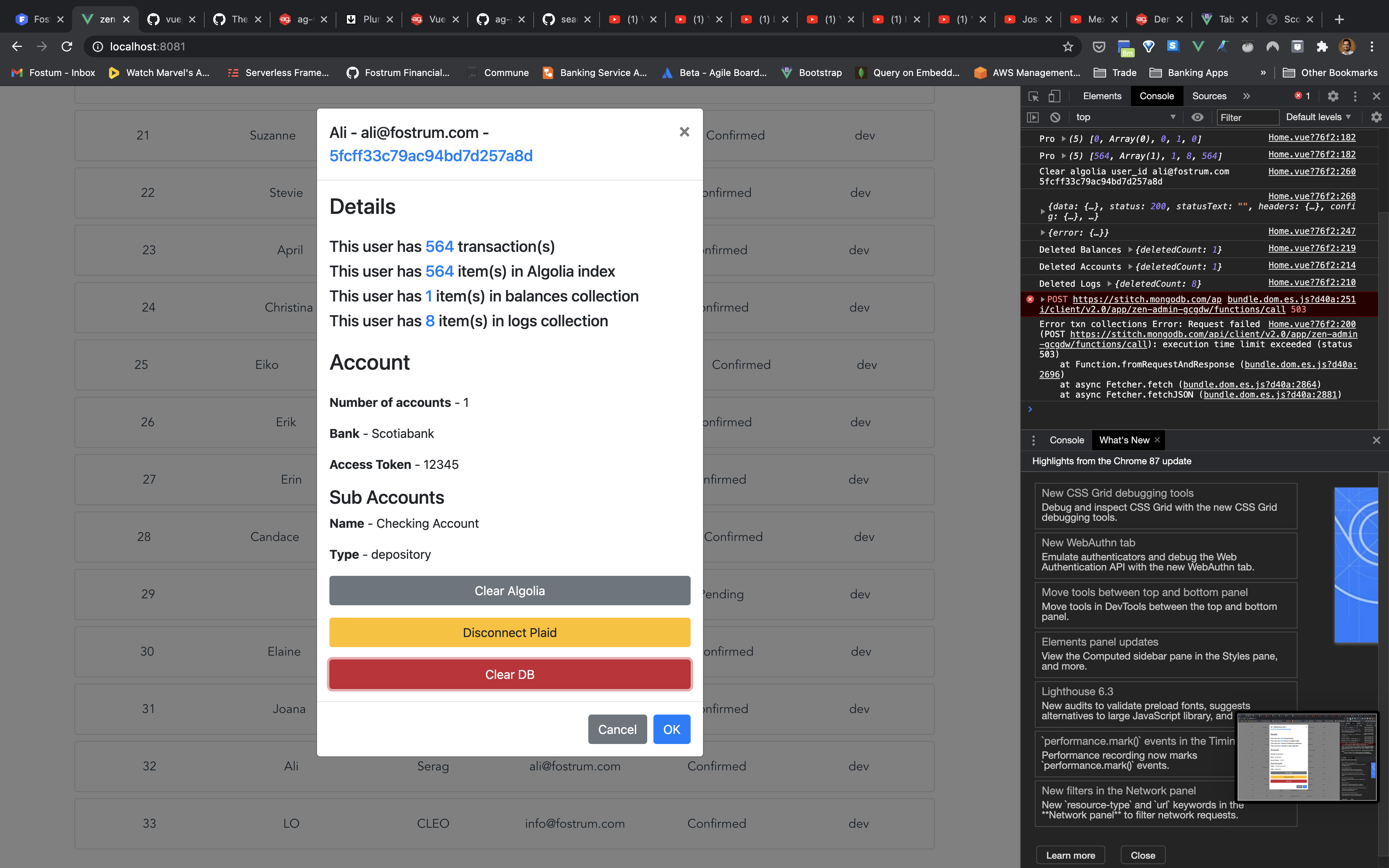
Task: Click the browser reload icon
Action: click(x=67, y=46)
